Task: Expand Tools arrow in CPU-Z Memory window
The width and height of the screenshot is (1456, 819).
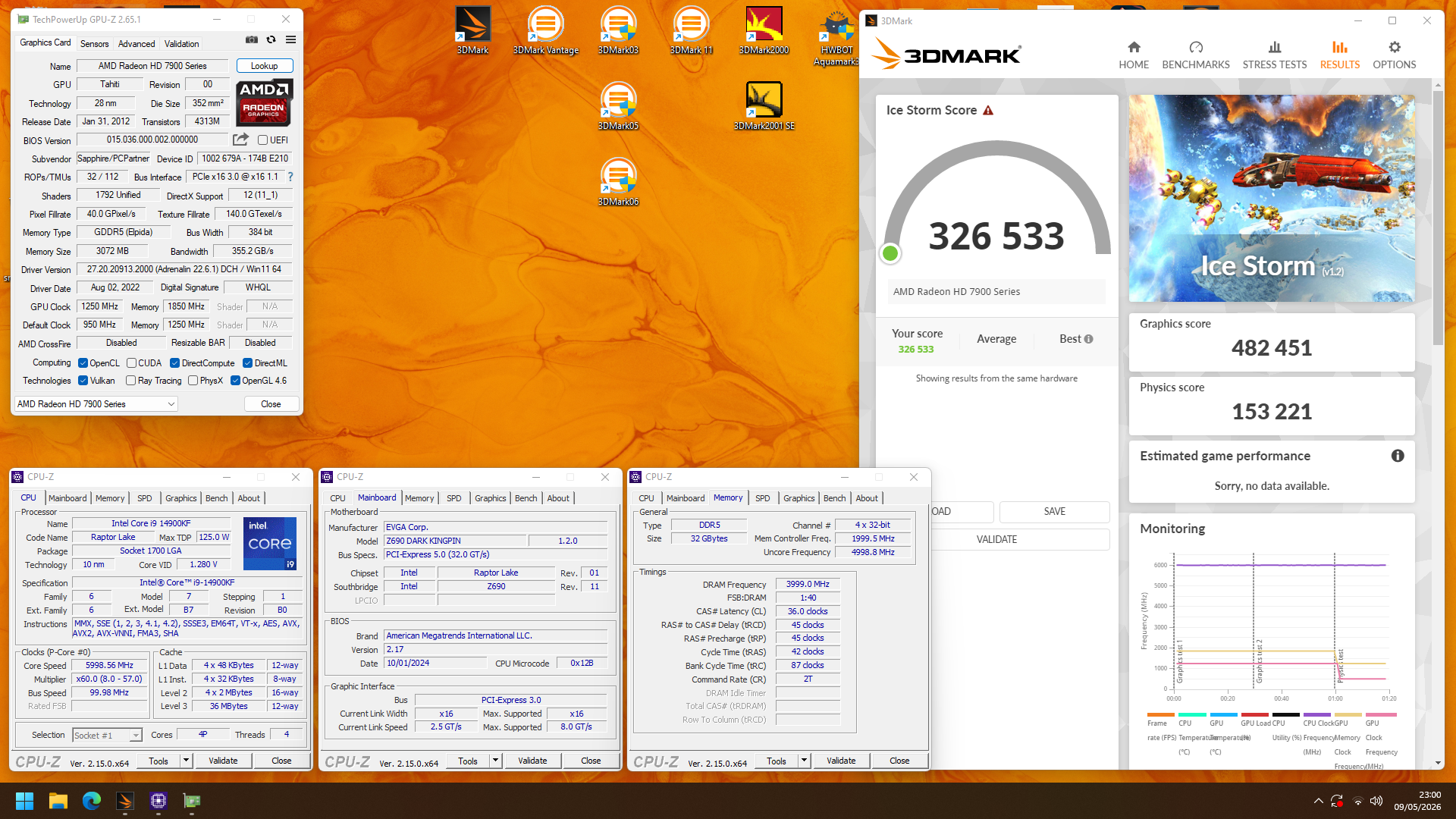Action: (x=804, y=761)
